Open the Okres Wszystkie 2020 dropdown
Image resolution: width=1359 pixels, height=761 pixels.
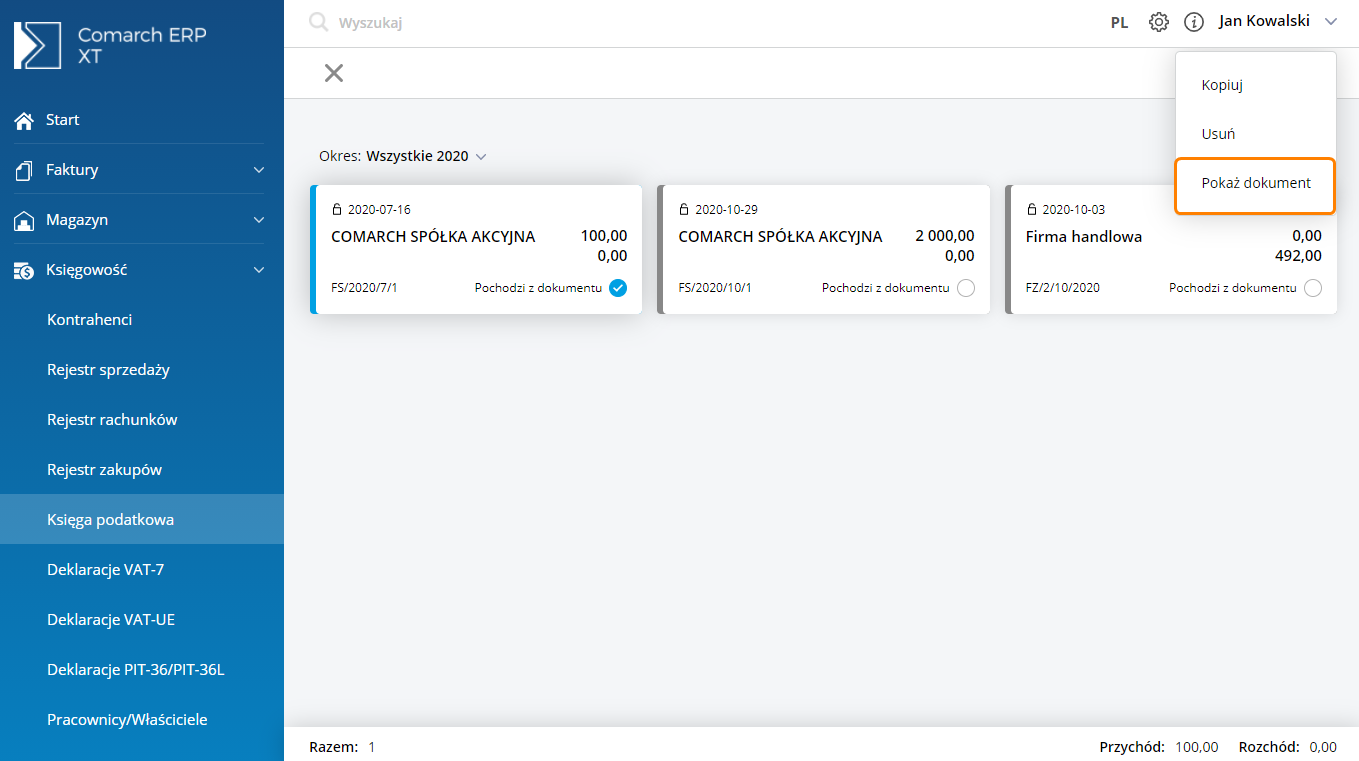(403, 156)
